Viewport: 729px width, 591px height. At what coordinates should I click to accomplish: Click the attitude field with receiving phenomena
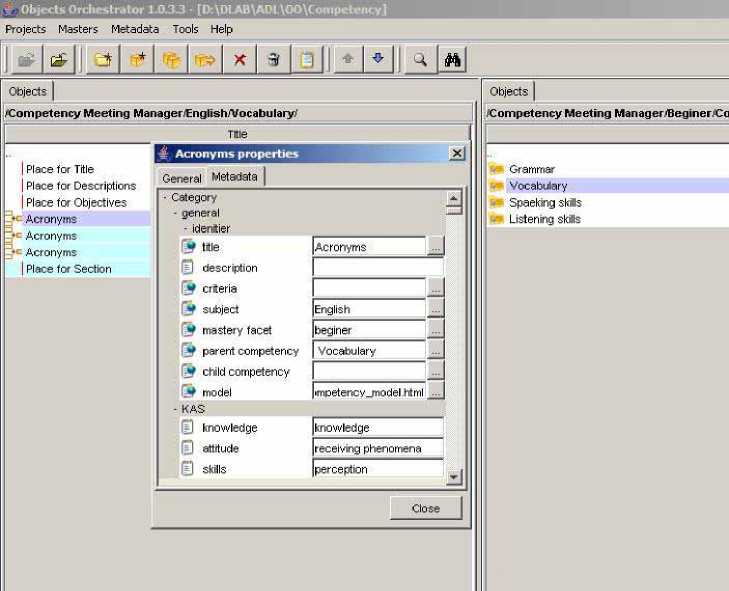(x=378, y=448)
